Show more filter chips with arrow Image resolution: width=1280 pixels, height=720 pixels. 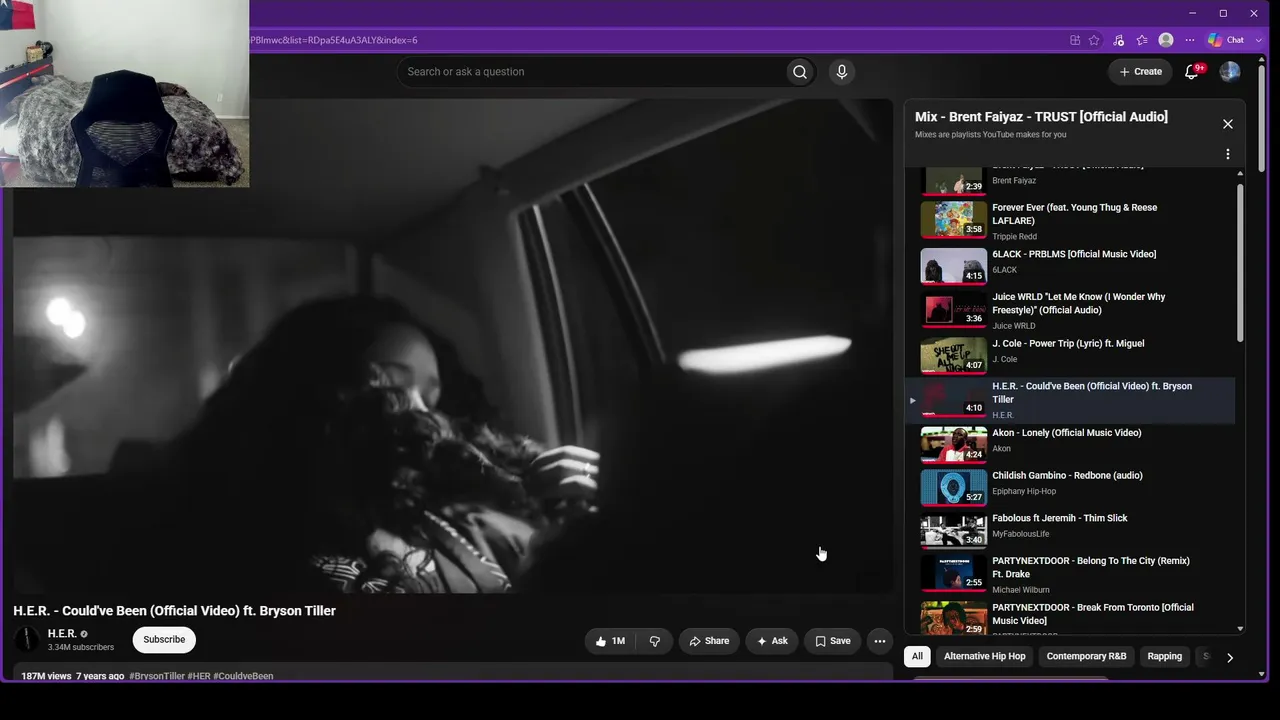[x=1230, y=657]
